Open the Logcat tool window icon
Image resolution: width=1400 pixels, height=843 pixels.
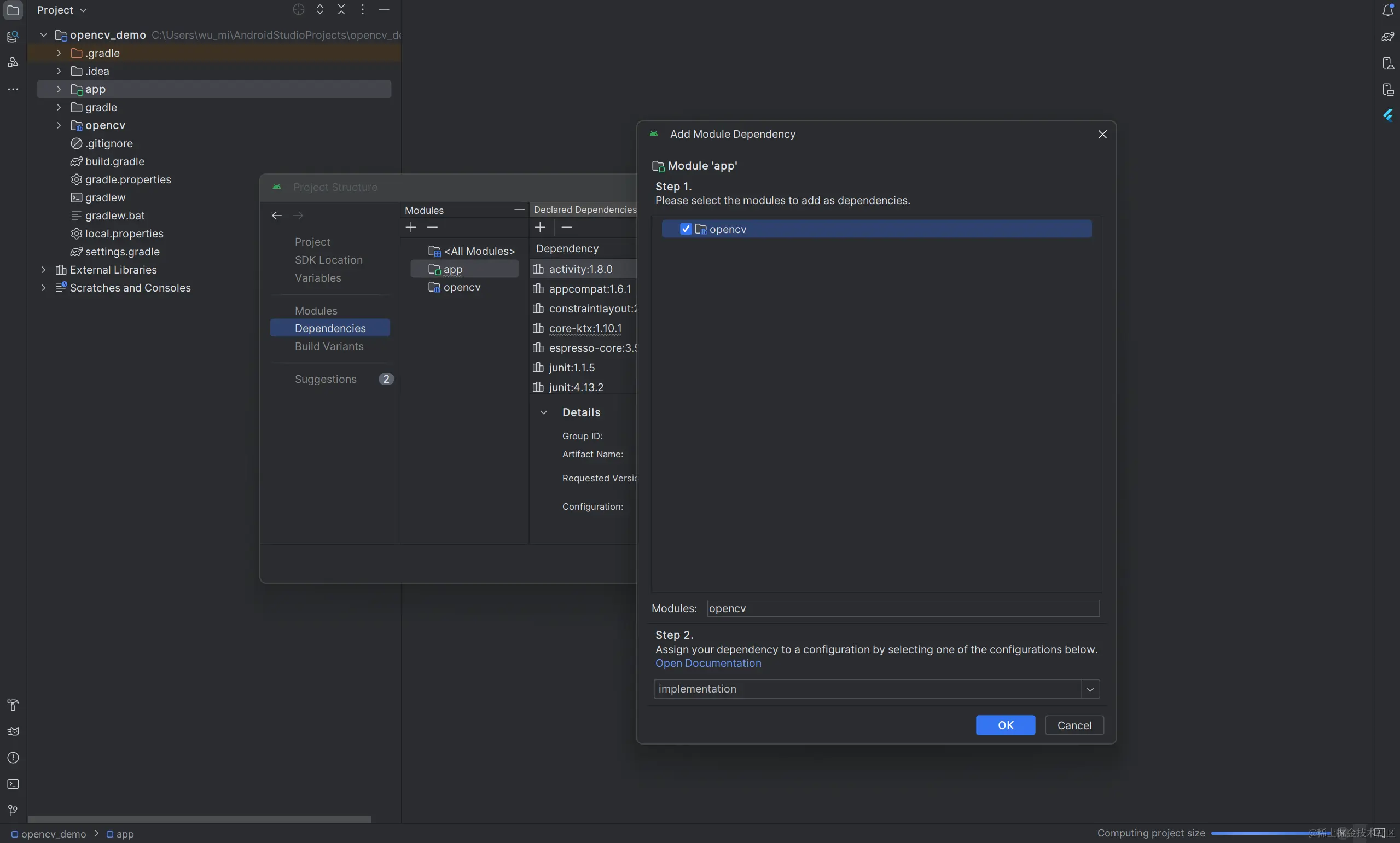[x=13, y=731]
